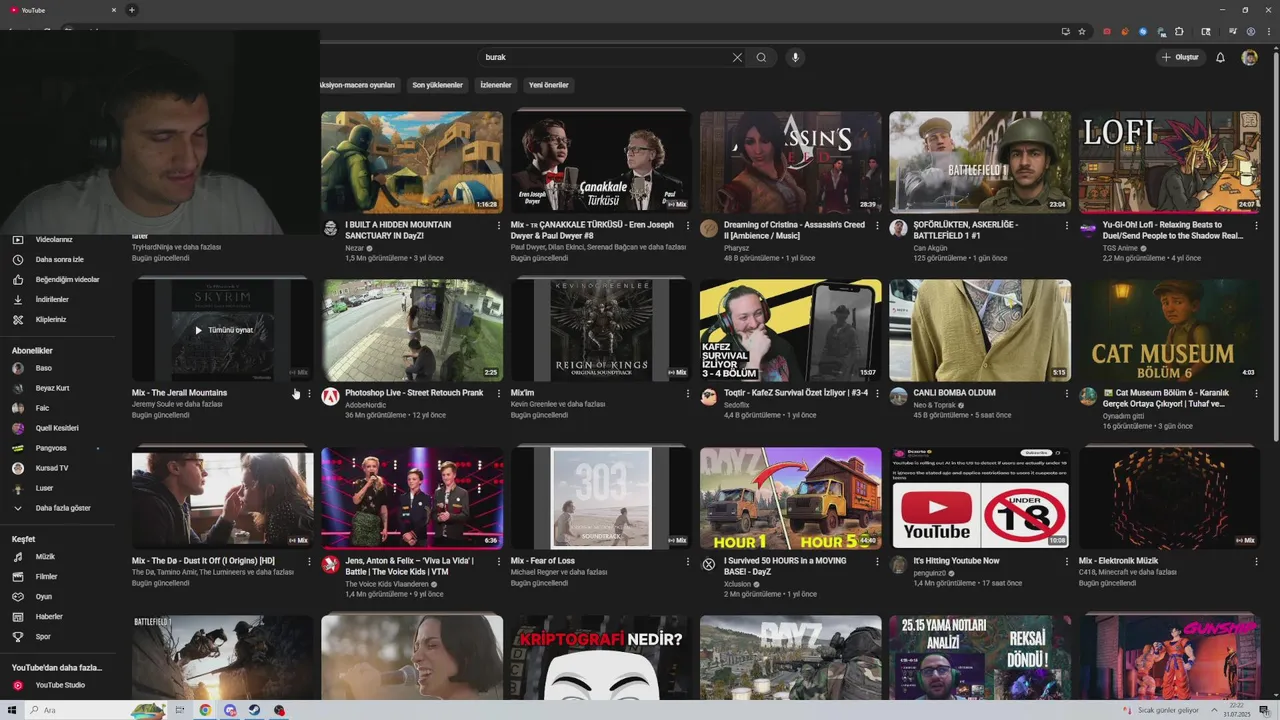
Task: Click the search magnifier button
Action: [x=761, y=57]
